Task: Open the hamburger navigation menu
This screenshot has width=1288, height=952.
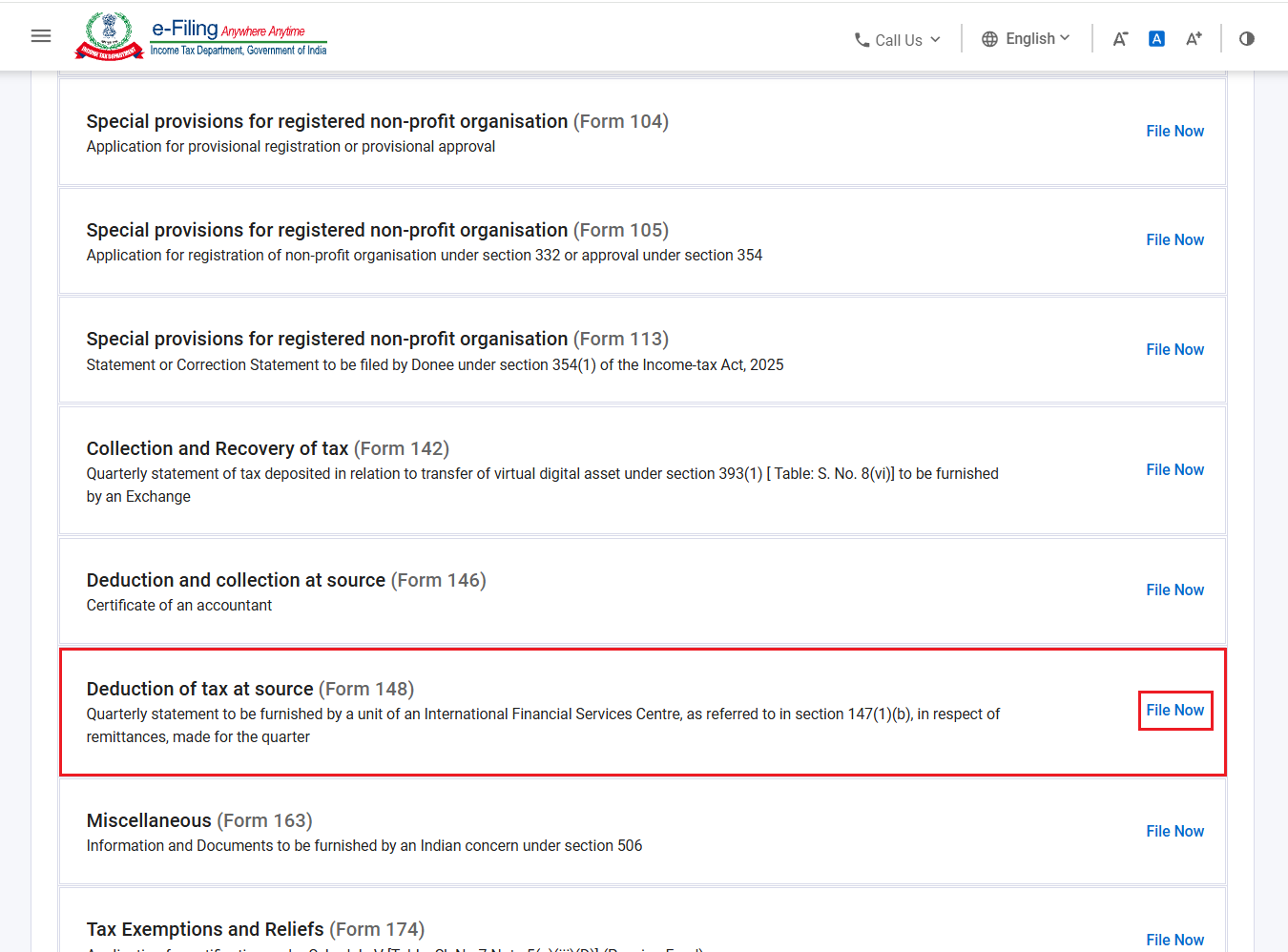Action: pos(41,36)
